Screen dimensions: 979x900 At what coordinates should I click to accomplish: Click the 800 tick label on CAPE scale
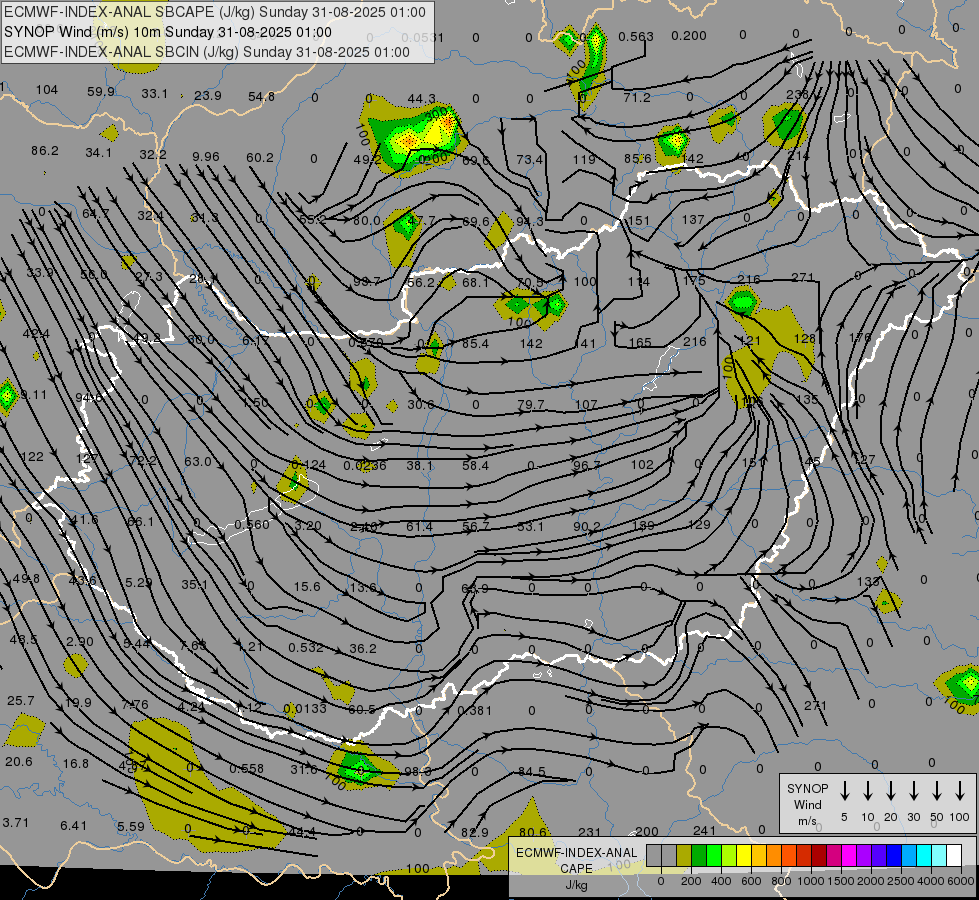[781, 881]
